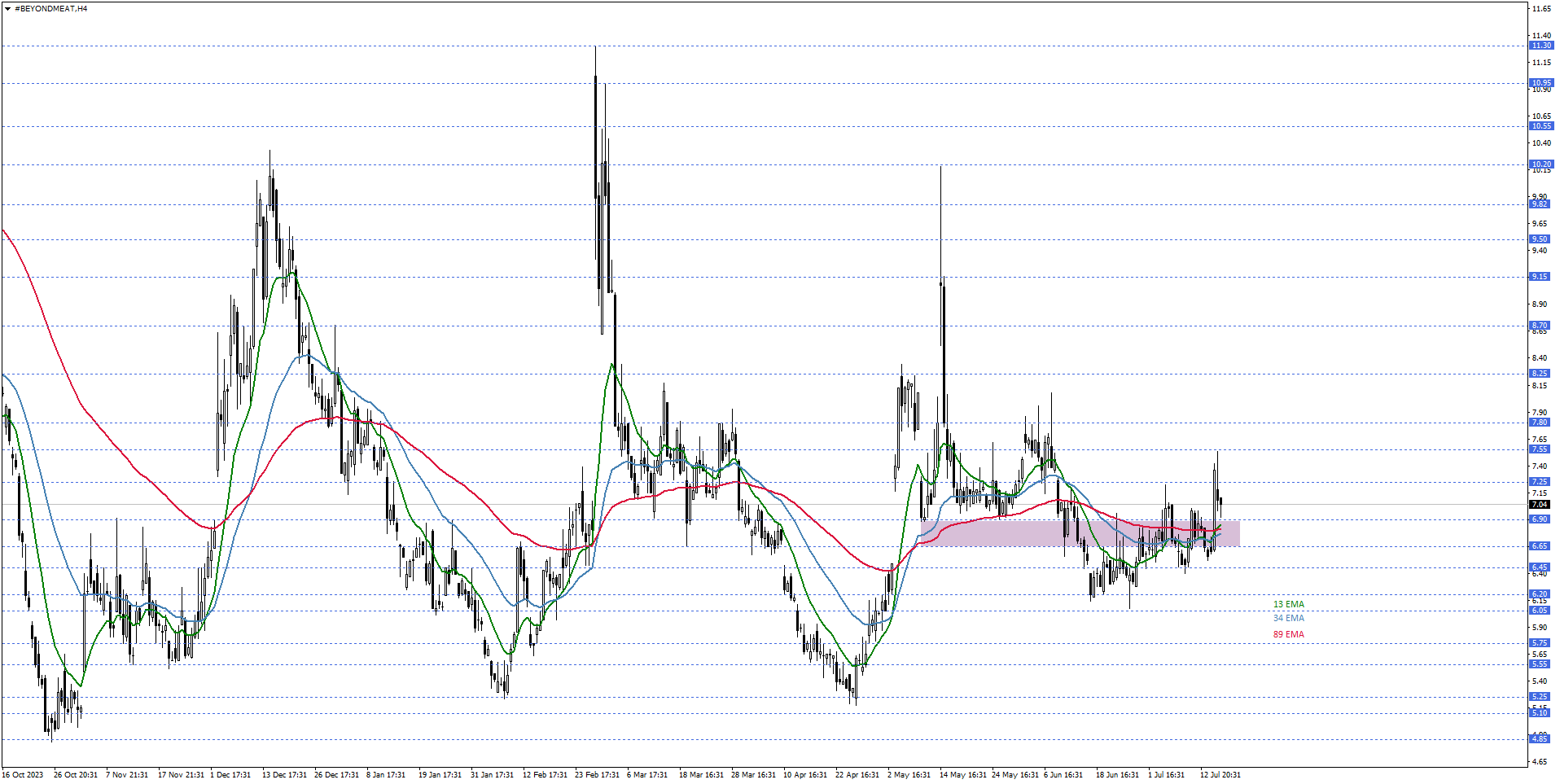Click the 7 Nov 21:31 time axis label
The width and height of the screenshot is (1560, 784).
[127, 775]
